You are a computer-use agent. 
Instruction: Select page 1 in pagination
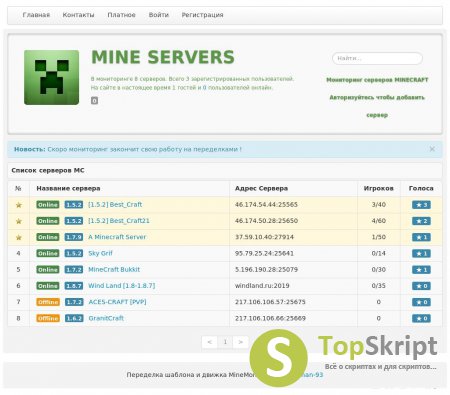click(x=225, y=342)
